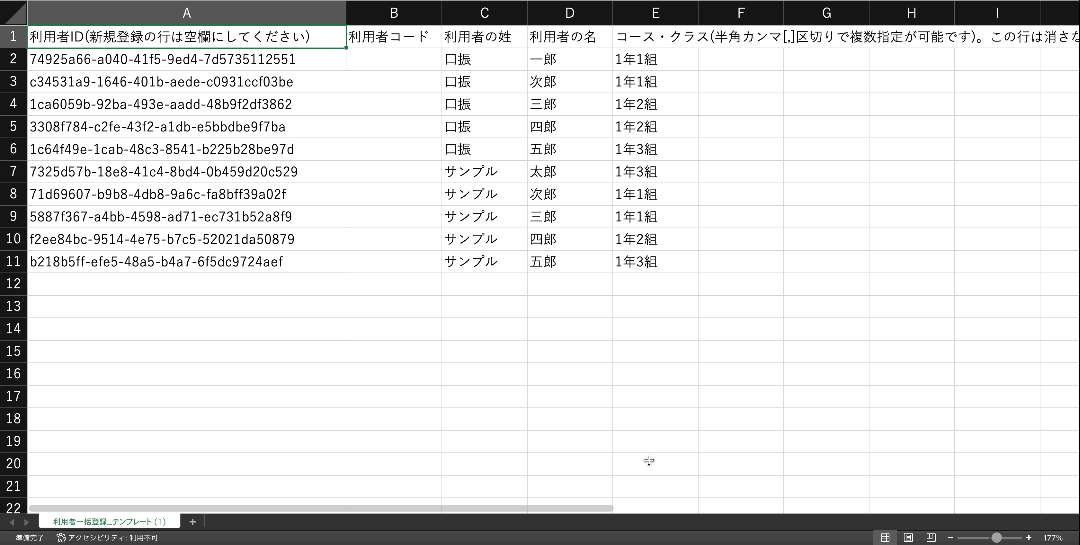This screenshot has width=1080, height=545.
Task: Click cell with ID c34531a9-1646-401b-aede-c0931ccf03be
Action: pos(187,82)
